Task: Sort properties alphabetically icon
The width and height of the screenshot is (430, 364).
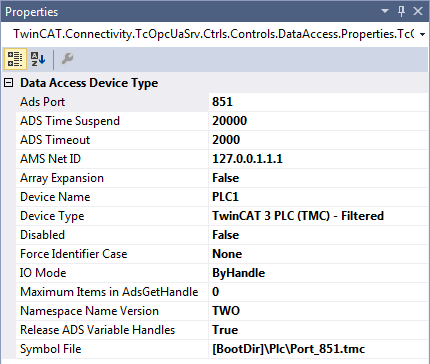Action: coord(38,59)
